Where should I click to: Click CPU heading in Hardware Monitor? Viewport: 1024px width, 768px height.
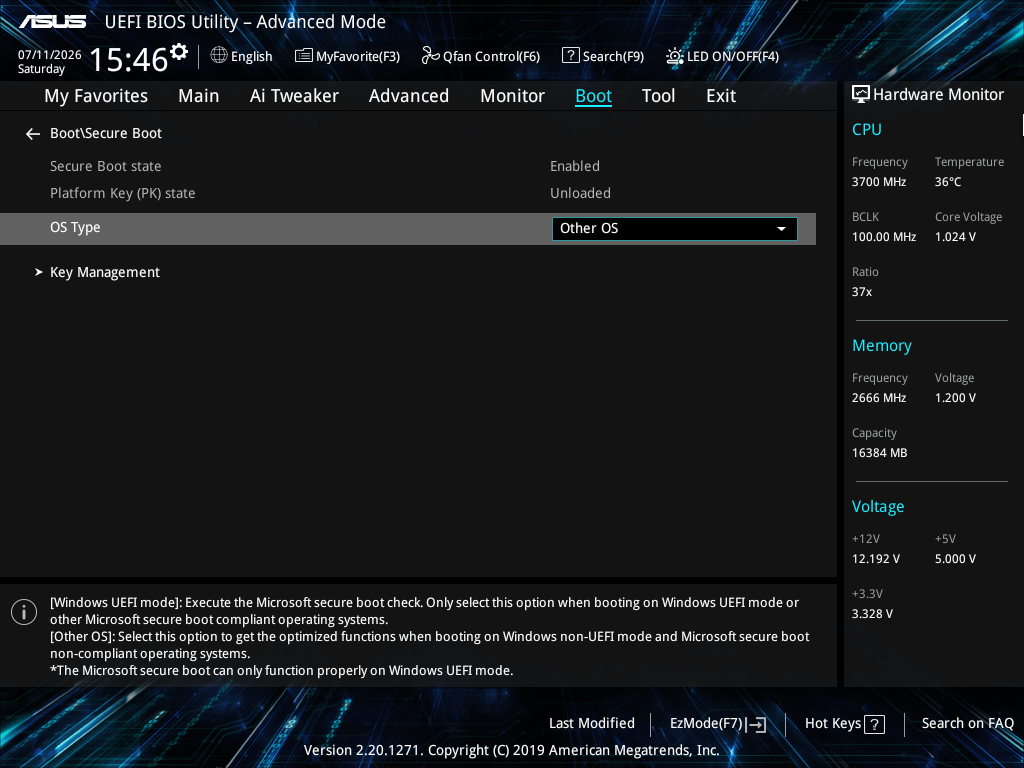pos(867,129)
